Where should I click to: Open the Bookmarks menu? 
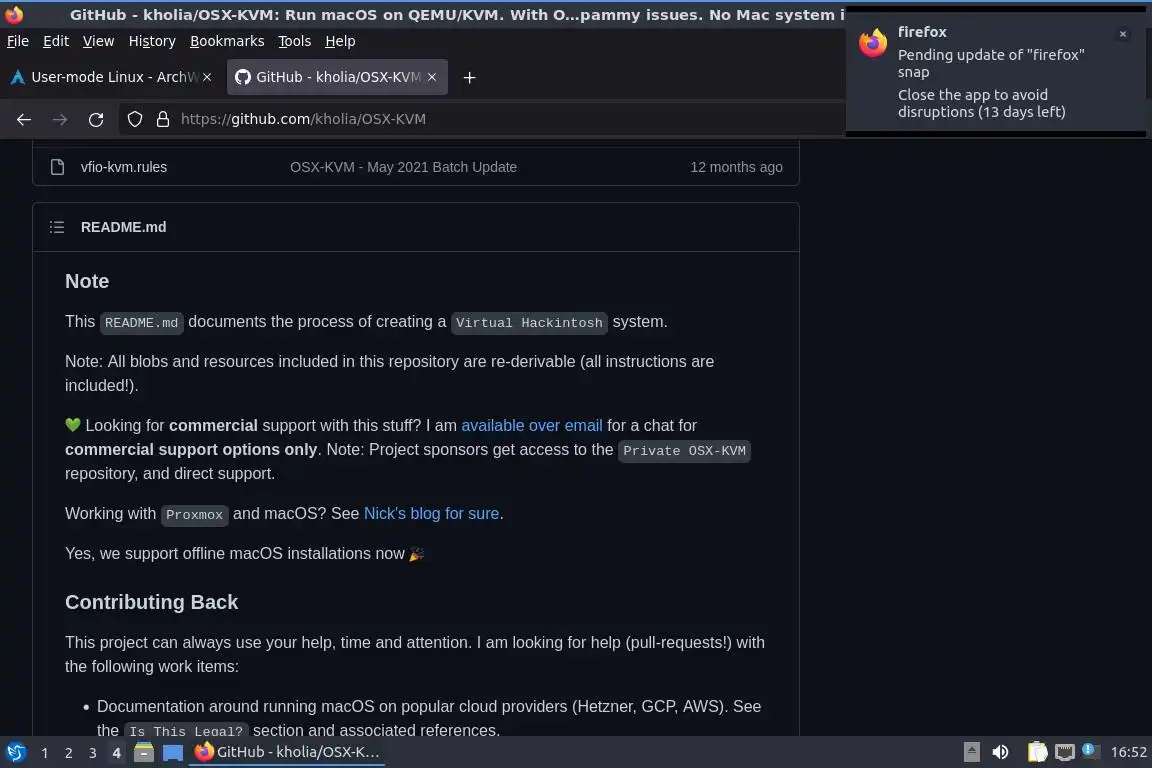click(x=227, y=41)
